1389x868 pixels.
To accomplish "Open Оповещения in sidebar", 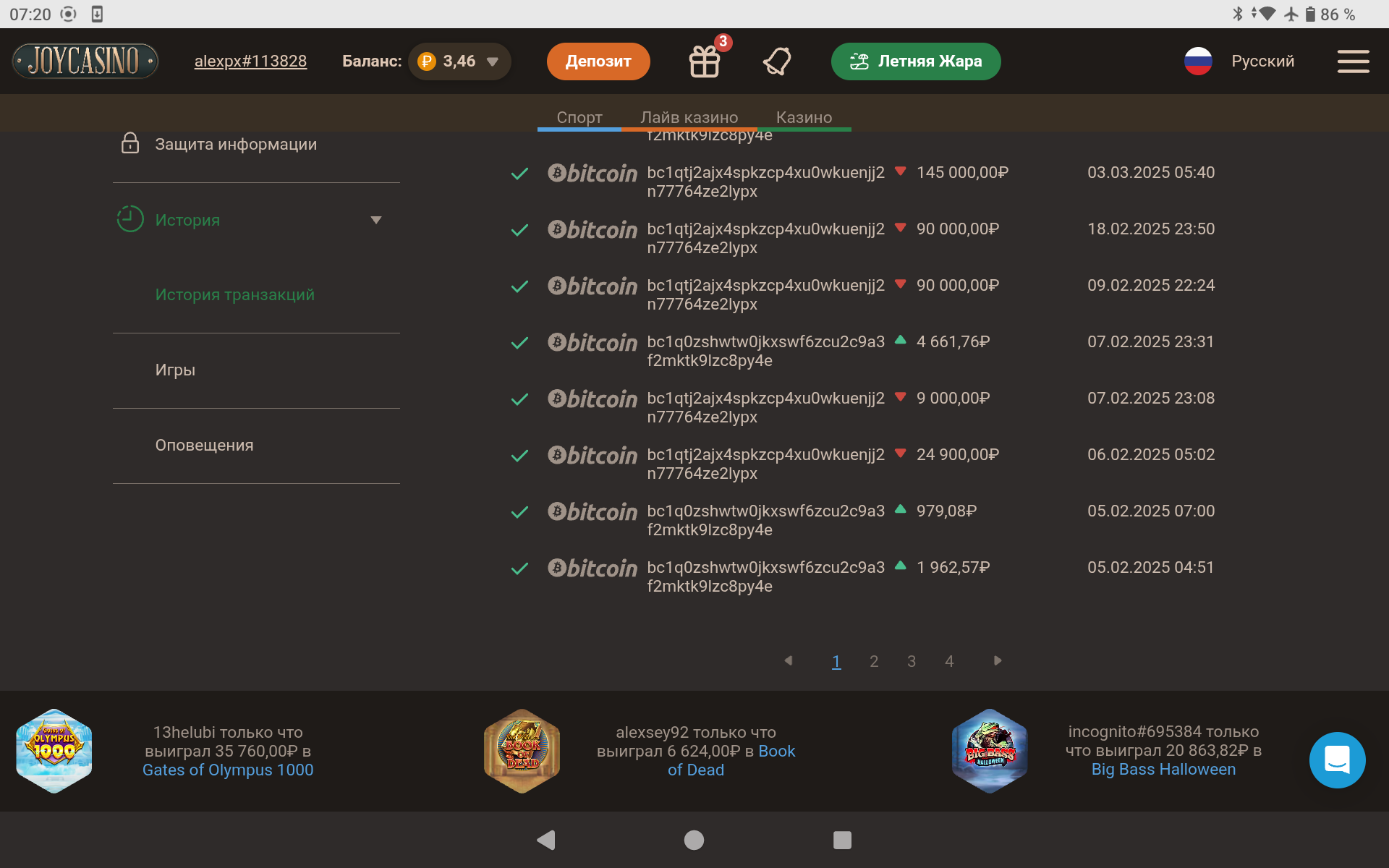I will 204,446.
